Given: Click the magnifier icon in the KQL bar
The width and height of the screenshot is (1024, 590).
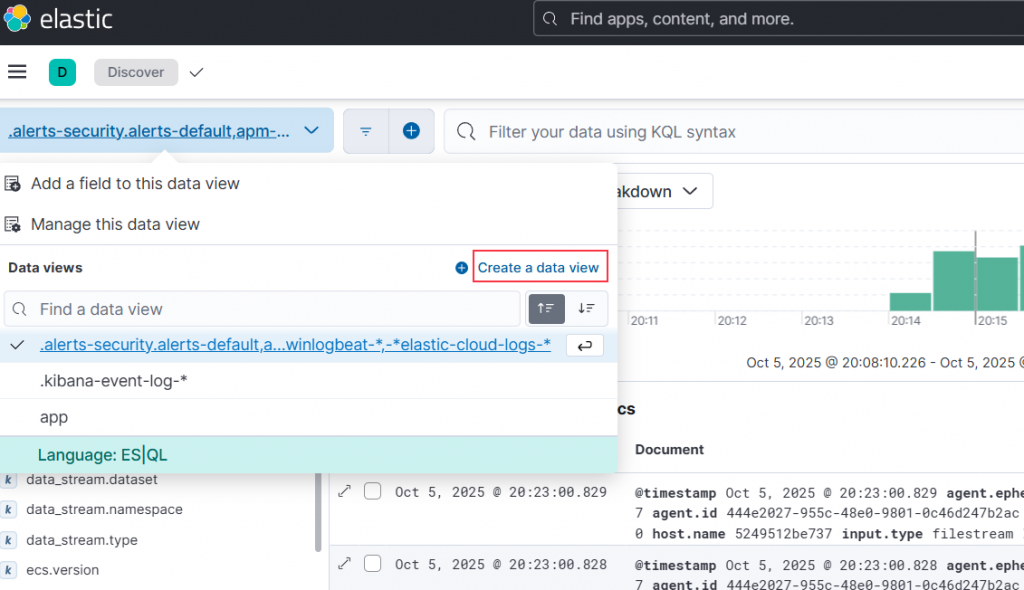Looking at the screenshot, I should pyautogui.click(x=466, y=131).
